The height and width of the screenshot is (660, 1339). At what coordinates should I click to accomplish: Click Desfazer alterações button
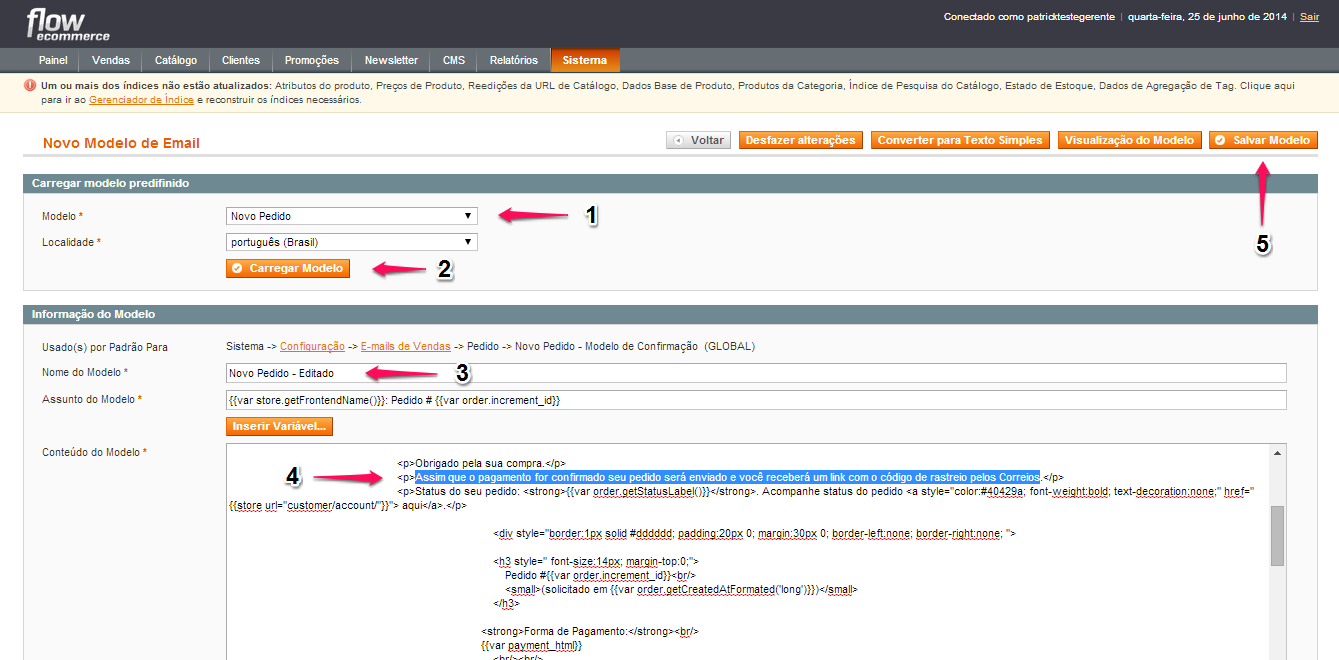point(801,140)
